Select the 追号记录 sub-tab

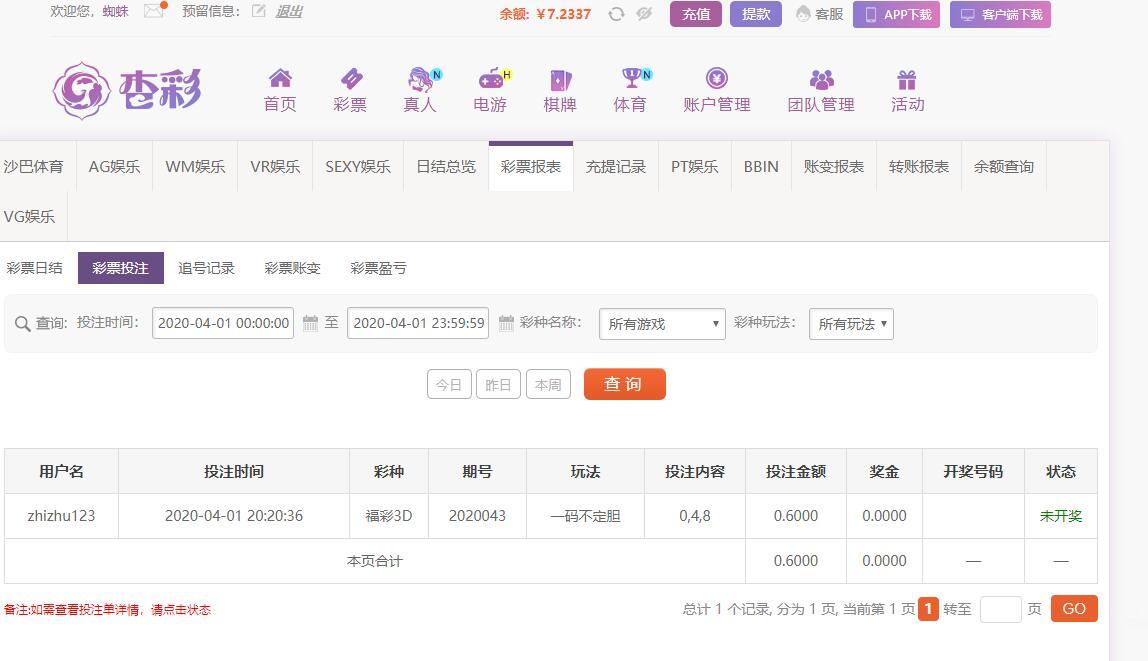pos(206,268)
